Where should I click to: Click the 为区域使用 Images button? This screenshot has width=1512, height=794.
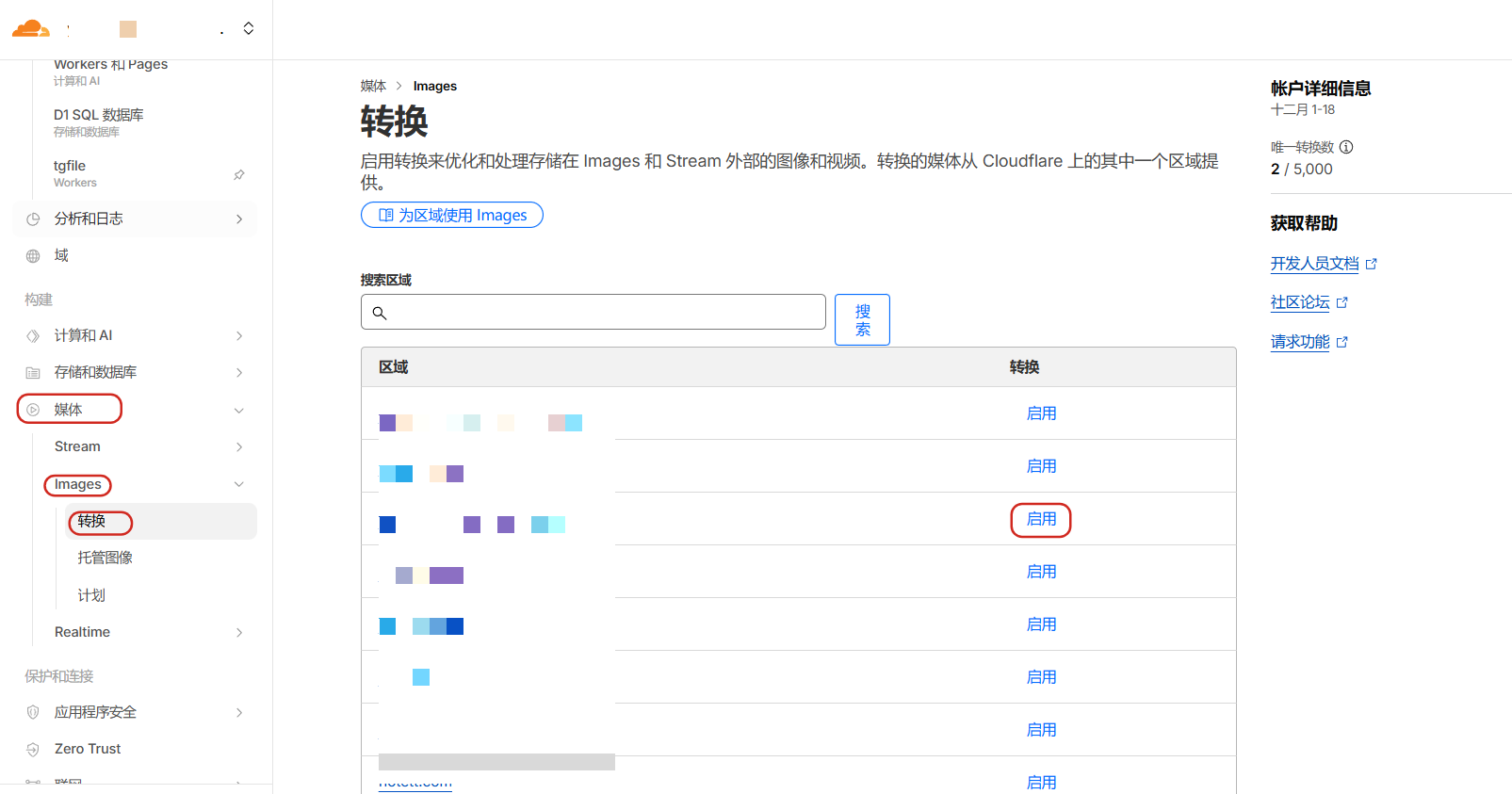pos(452,215)
